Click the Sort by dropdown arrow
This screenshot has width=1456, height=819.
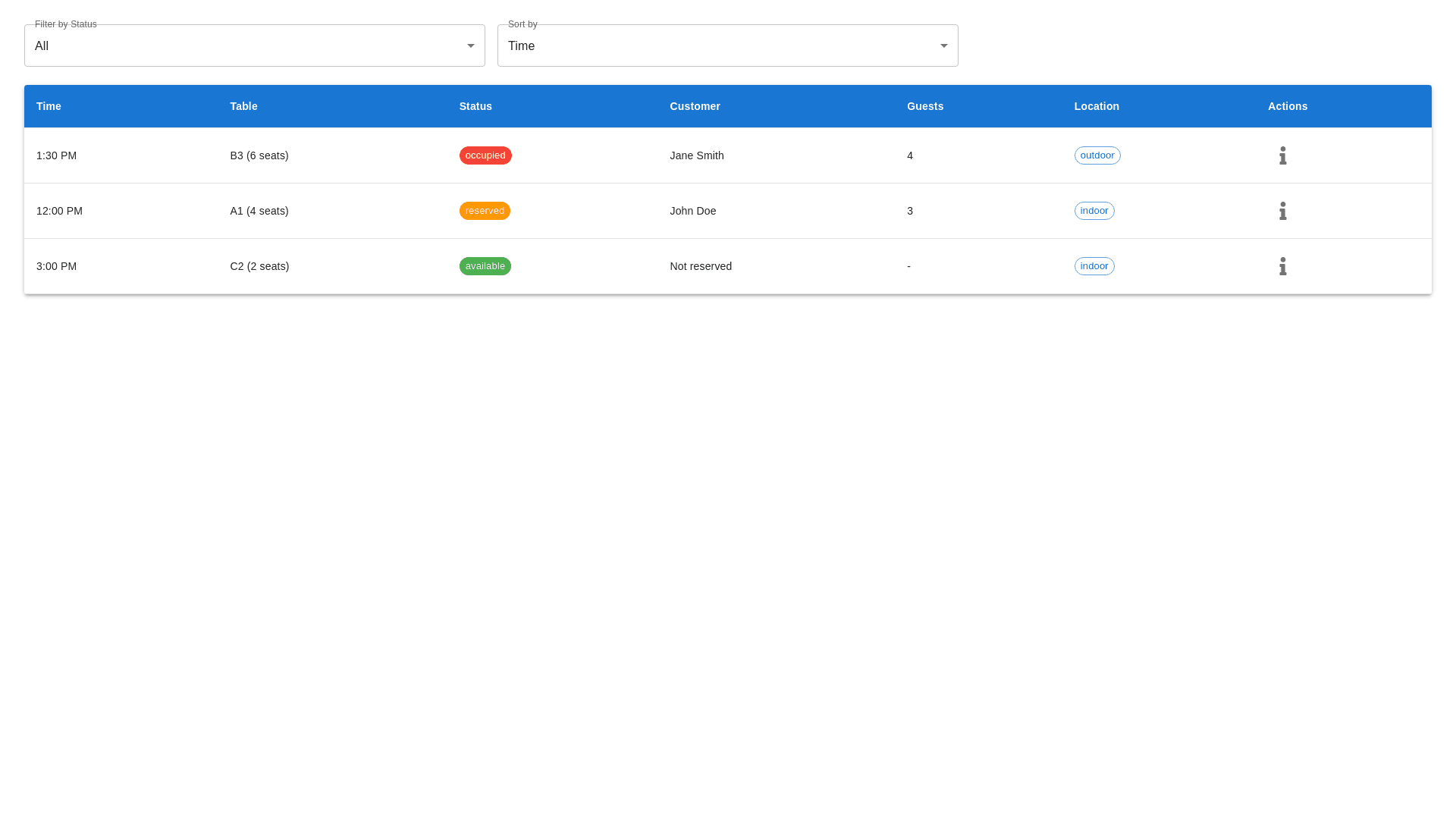943,45
